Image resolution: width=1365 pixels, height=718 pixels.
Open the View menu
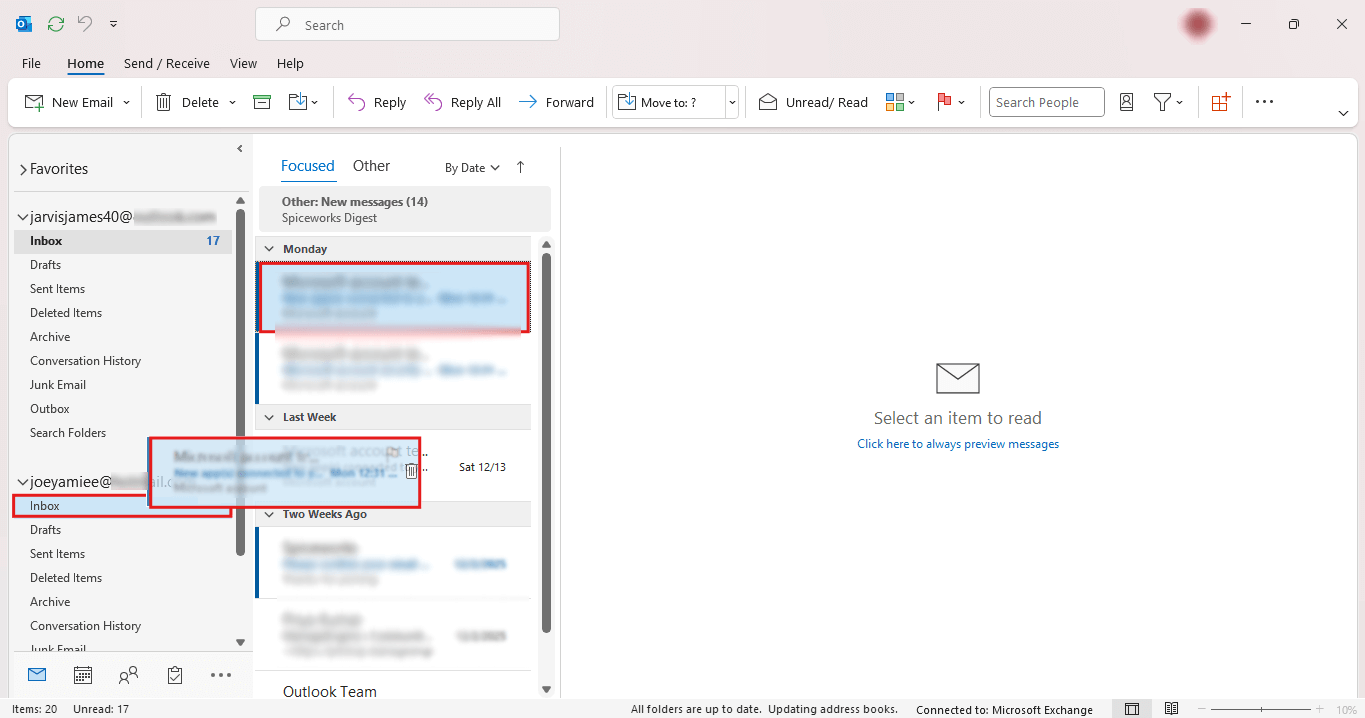243,63
